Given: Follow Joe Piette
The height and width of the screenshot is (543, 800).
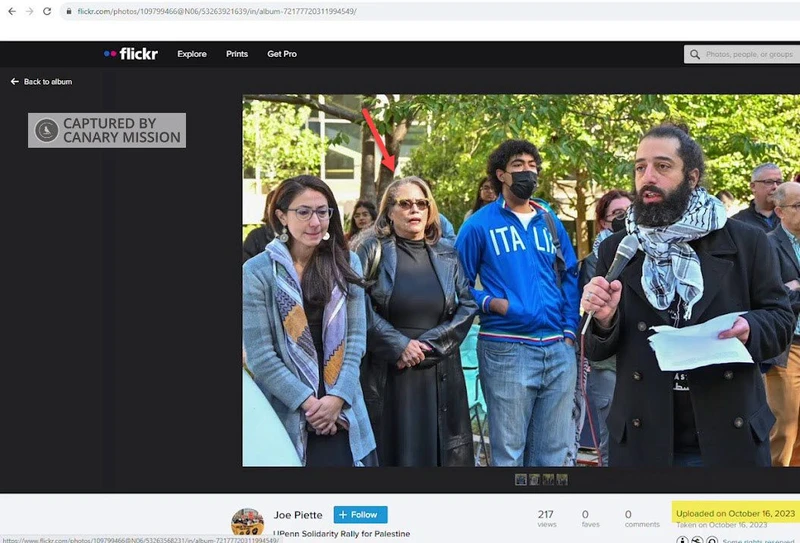Looking at the screenshot, I should [360, 515].
